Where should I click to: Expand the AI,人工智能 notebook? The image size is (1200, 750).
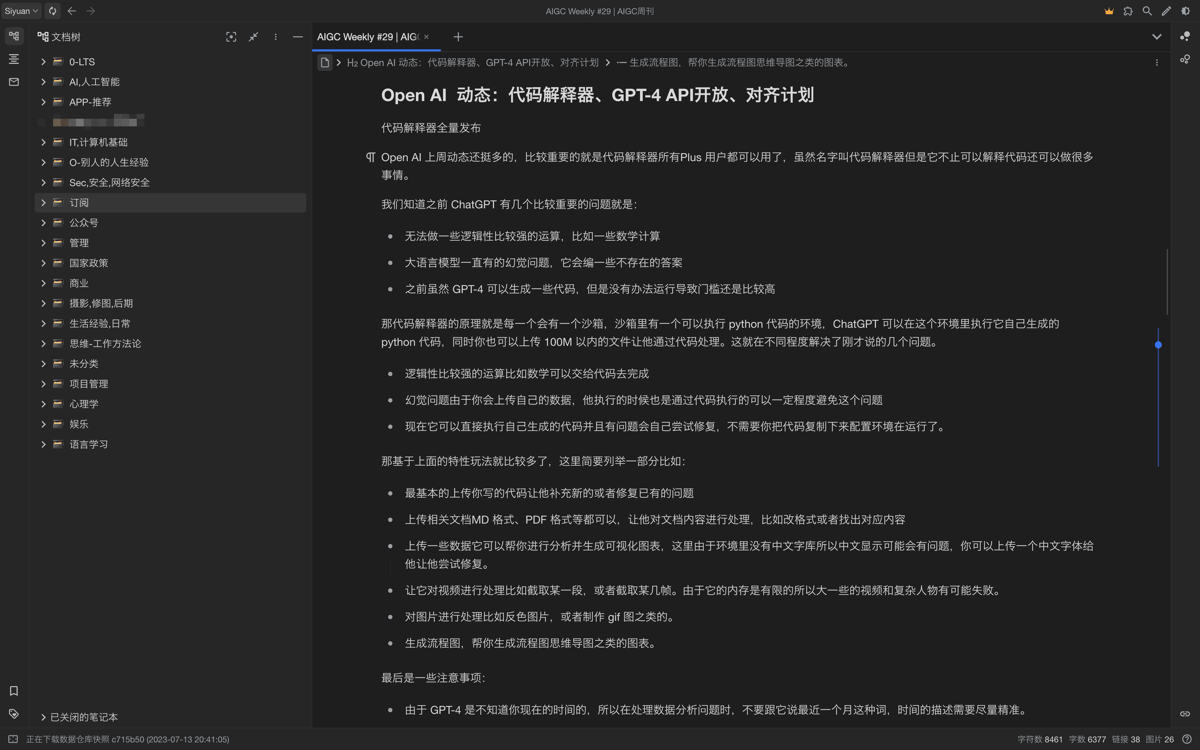43,82
